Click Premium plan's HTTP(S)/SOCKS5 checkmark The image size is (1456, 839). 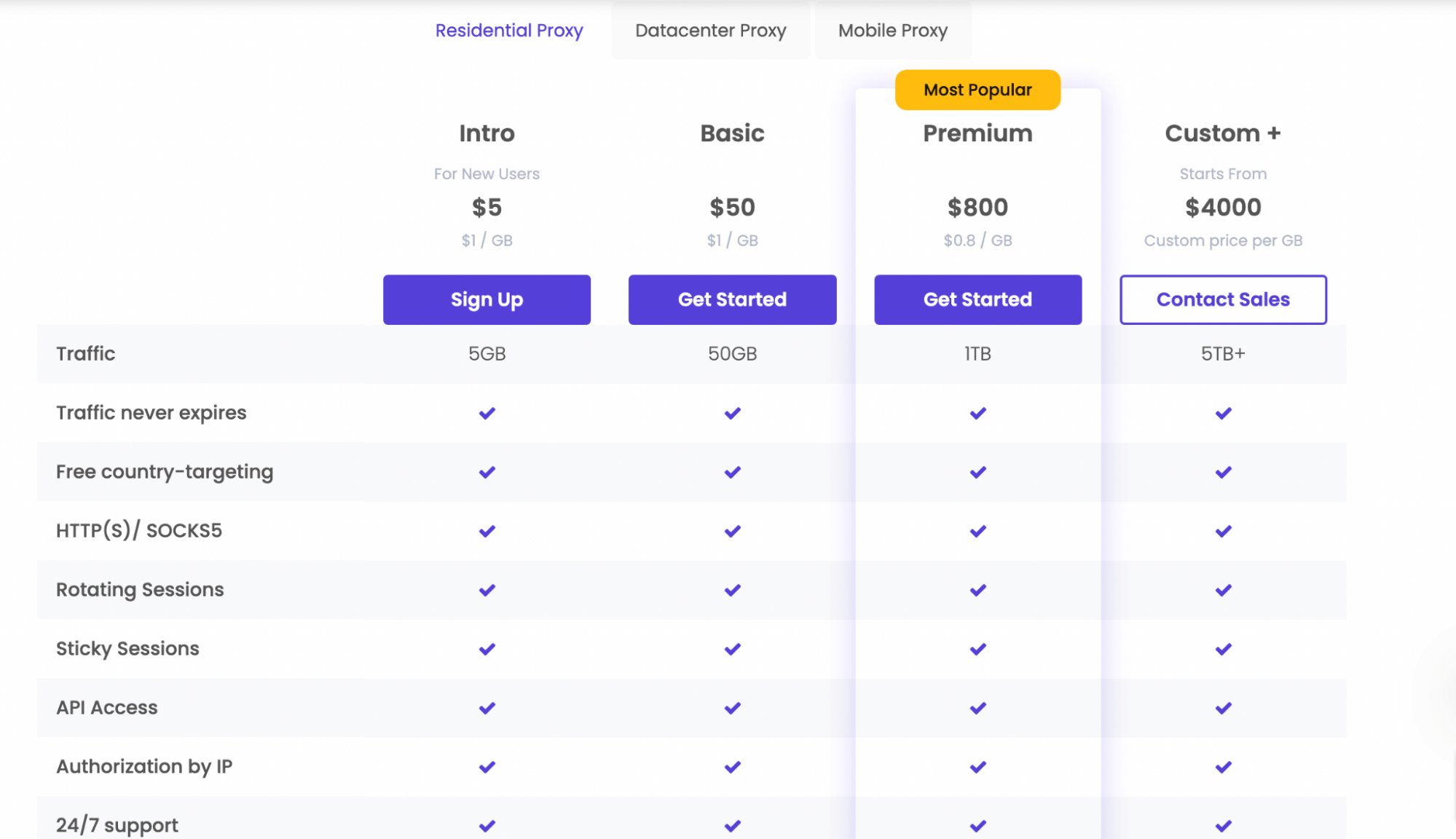977,531
